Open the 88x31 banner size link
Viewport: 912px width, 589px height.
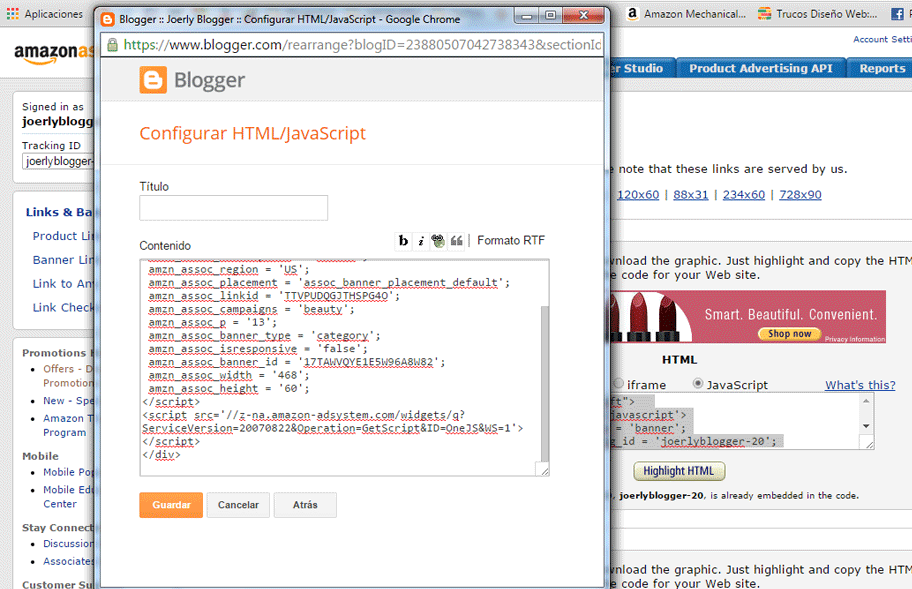[x=690, y=195]
